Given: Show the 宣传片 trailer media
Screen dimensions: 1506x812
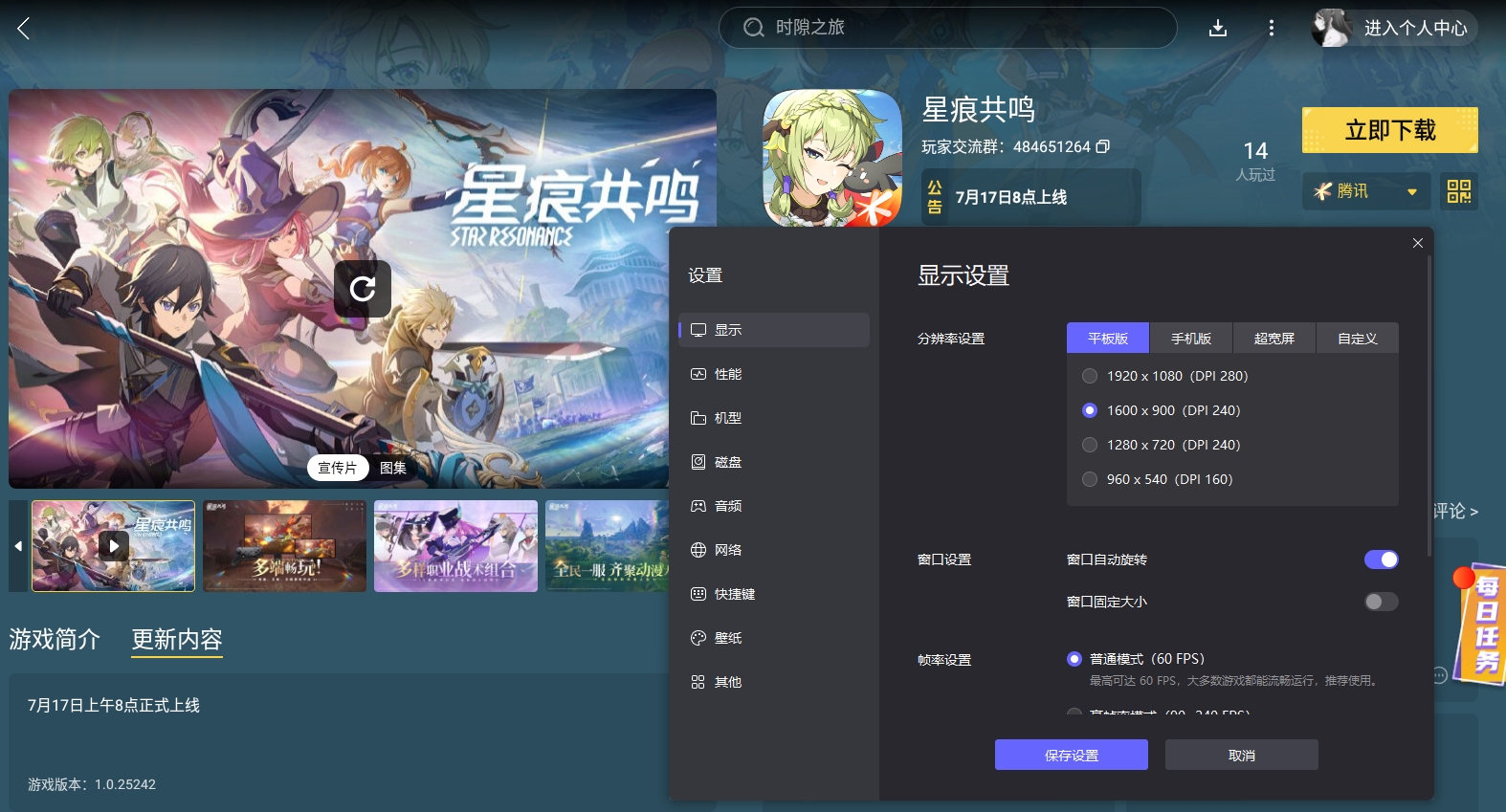Looking at the screenshot, I should 338,468.
